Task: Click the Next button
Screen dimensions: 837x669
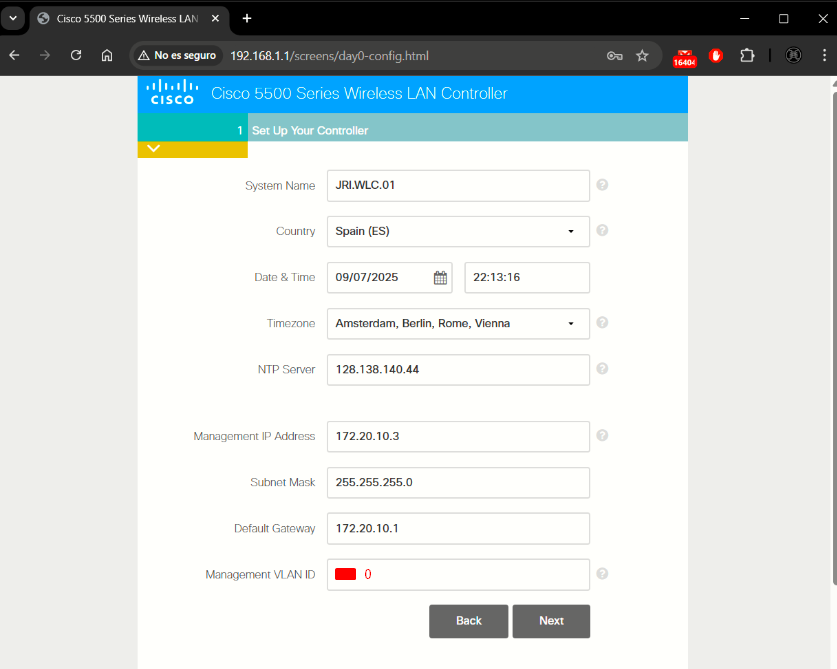Action: pos(551,621)
